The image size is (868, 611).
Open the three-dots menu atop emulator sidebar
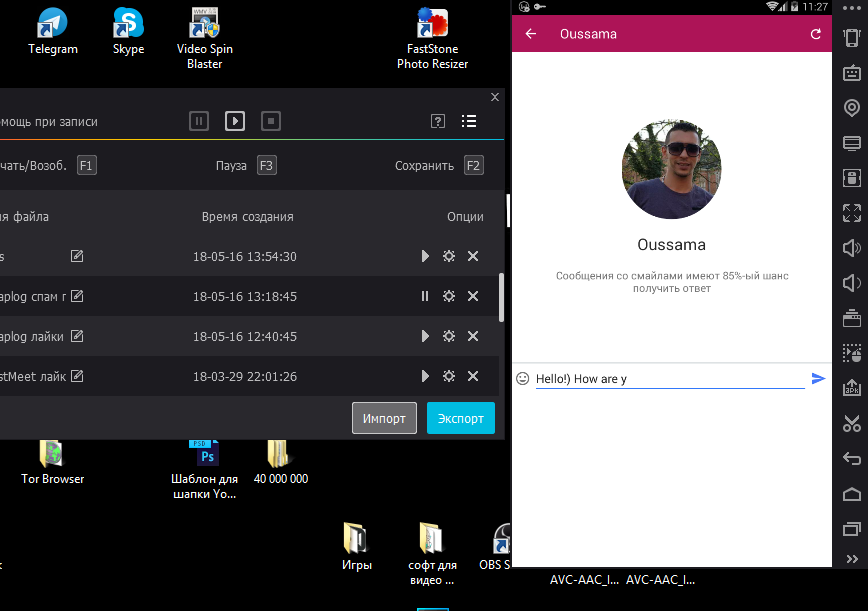click(851, 6)
